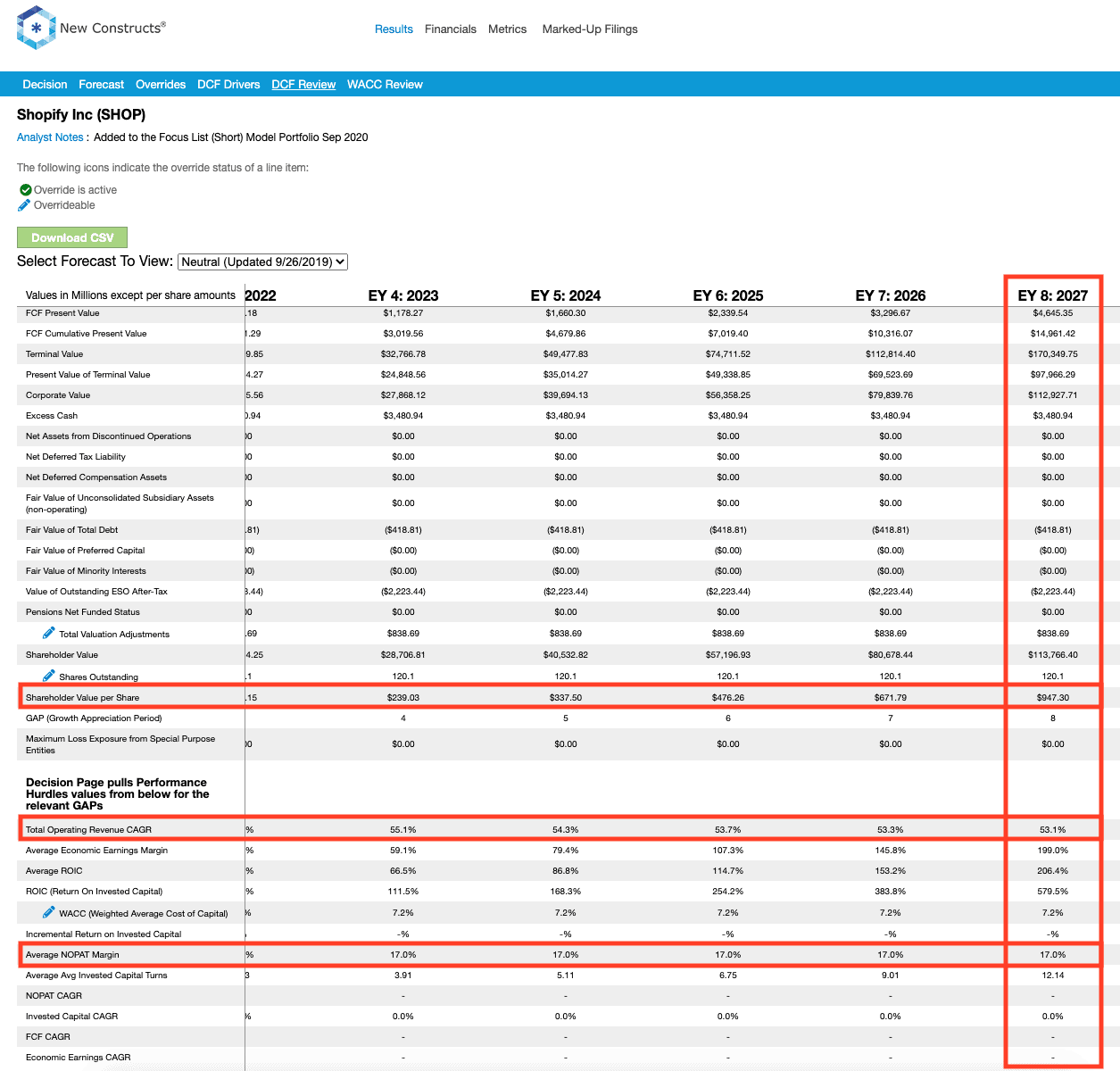Click the EY 7: 2026 column header
Image resolution: width=1120 pixels, height=1071 pixels.
click(891, 295)
